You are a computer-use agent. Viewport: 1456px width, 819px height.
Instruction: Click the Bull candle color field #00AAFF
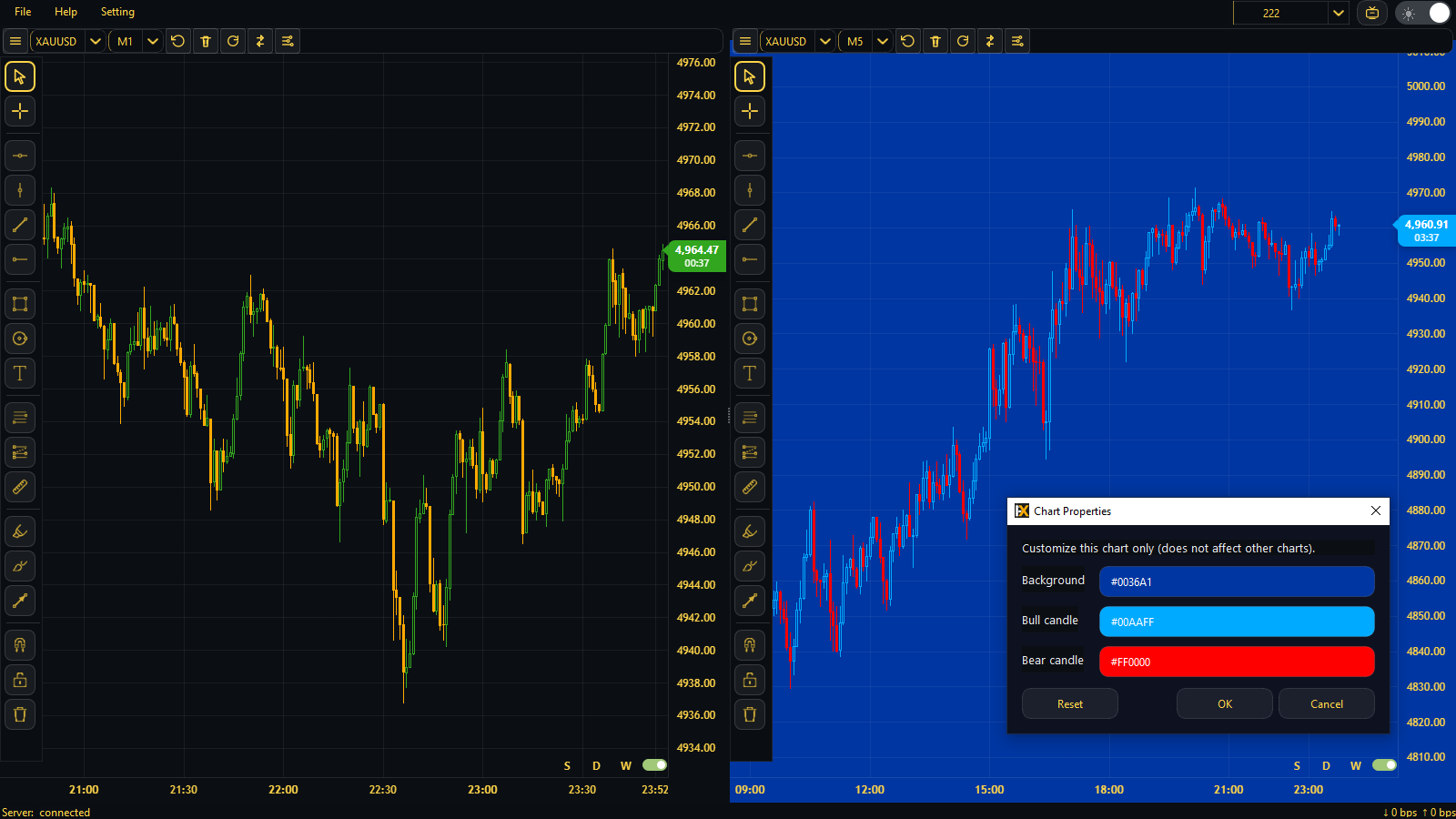click(x=1237, y=622)
